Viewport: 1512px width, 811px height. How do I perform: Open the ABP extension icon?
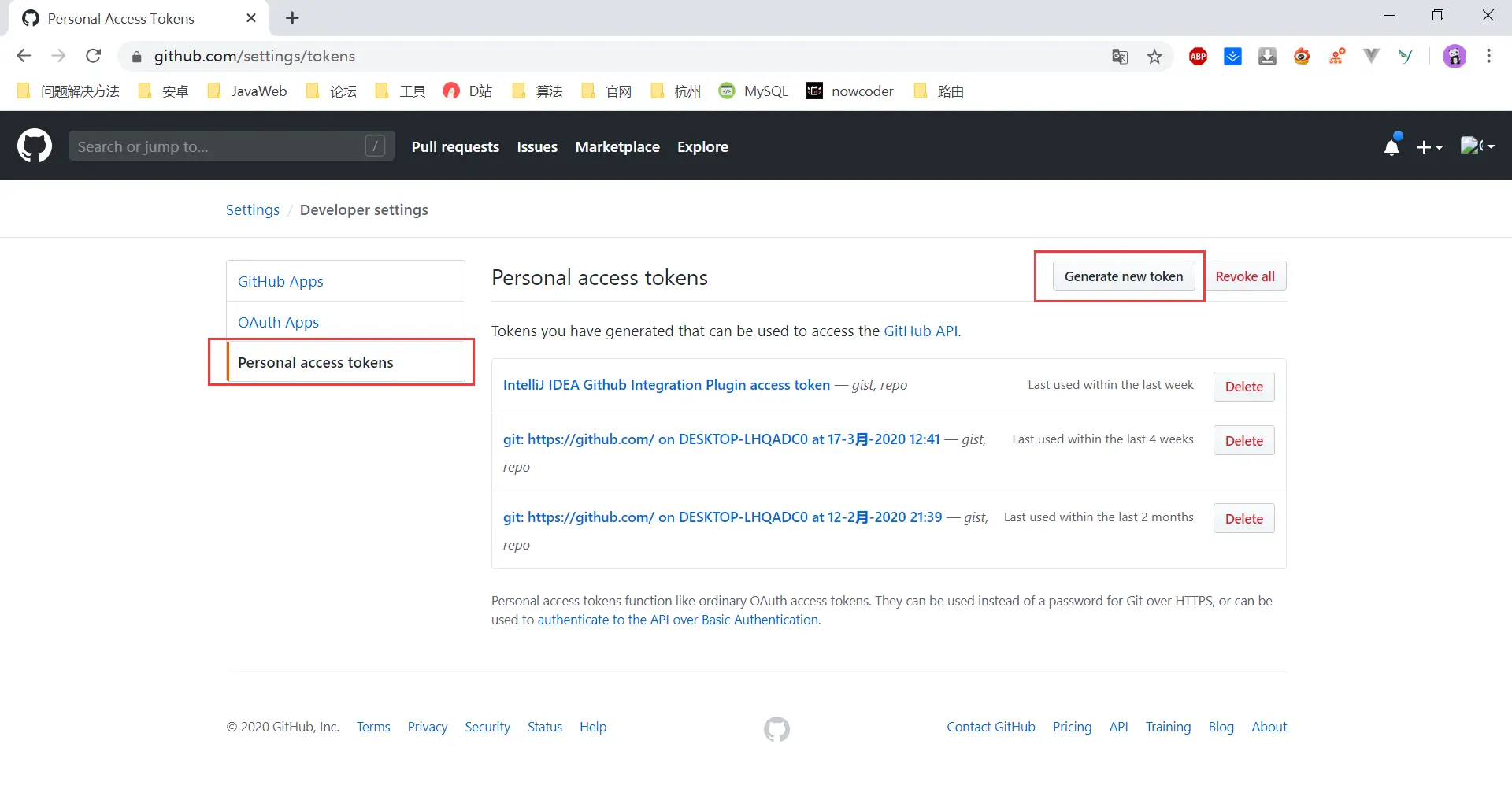coord(1198,57)
